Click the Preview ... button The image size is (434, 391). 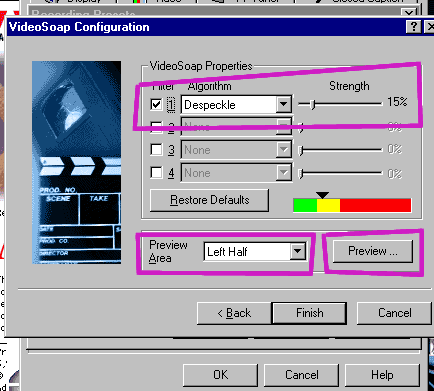(x=373, y=251)
